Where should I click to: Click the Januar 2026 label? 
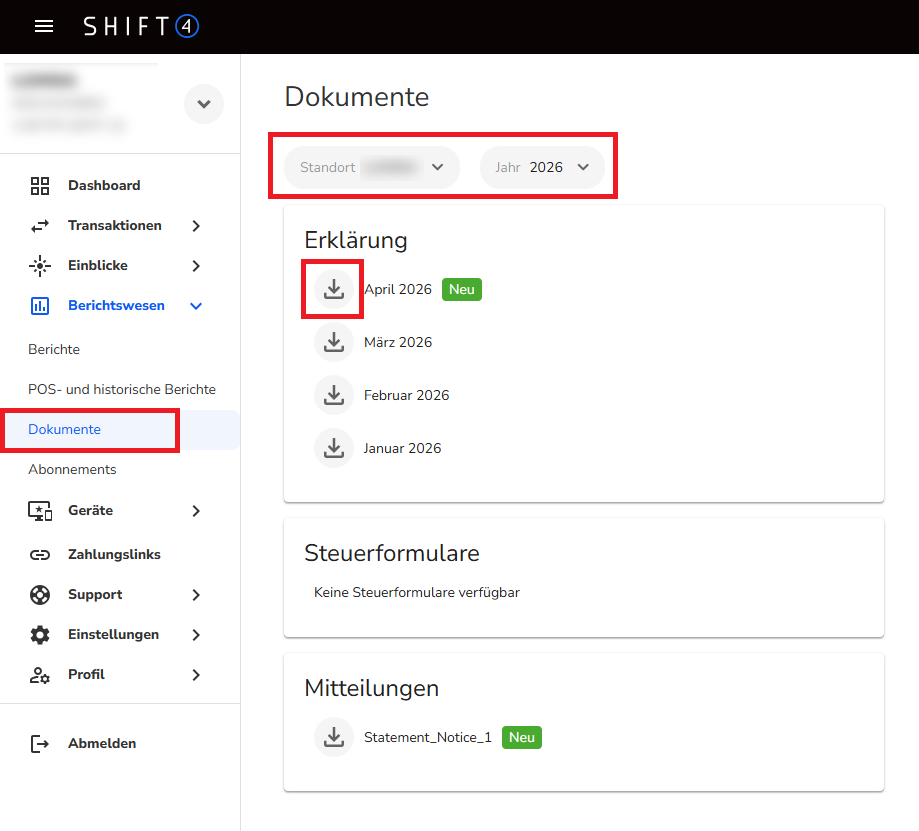point(402,448)
